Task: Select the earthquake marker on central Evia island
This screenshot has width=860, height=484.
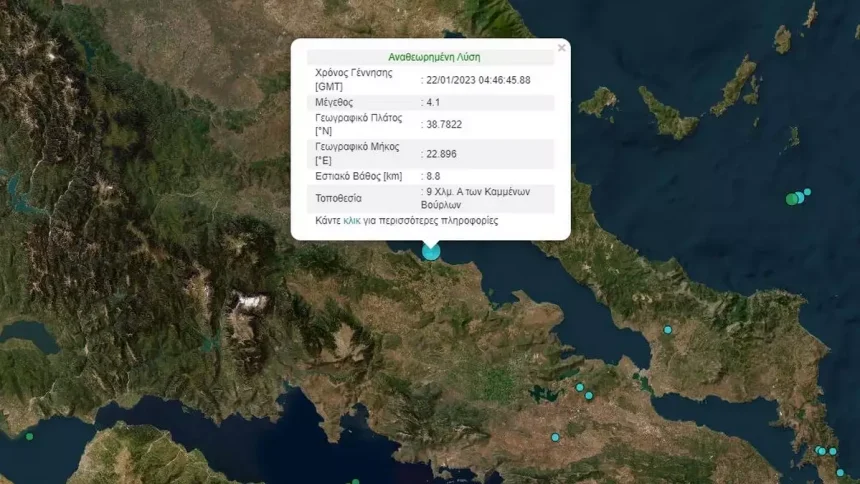Action: (667, 330)
